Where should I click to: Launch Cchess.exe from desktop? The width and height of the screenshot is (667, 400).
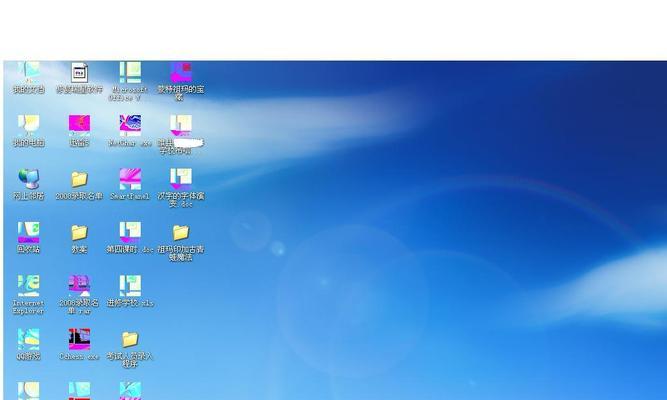point(80,344)
